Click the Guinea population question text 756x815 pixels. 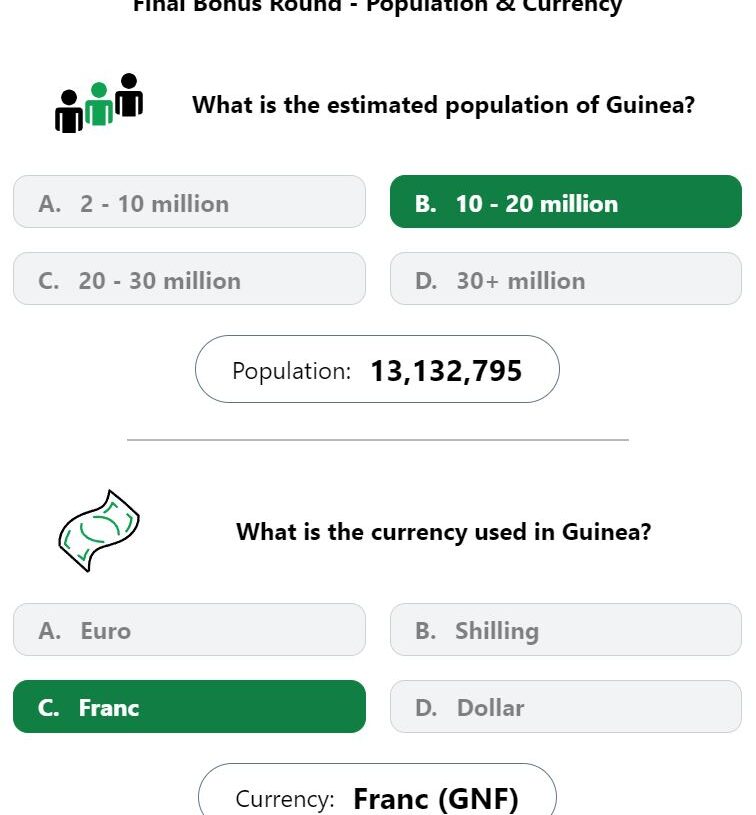[x=444, y=105]
